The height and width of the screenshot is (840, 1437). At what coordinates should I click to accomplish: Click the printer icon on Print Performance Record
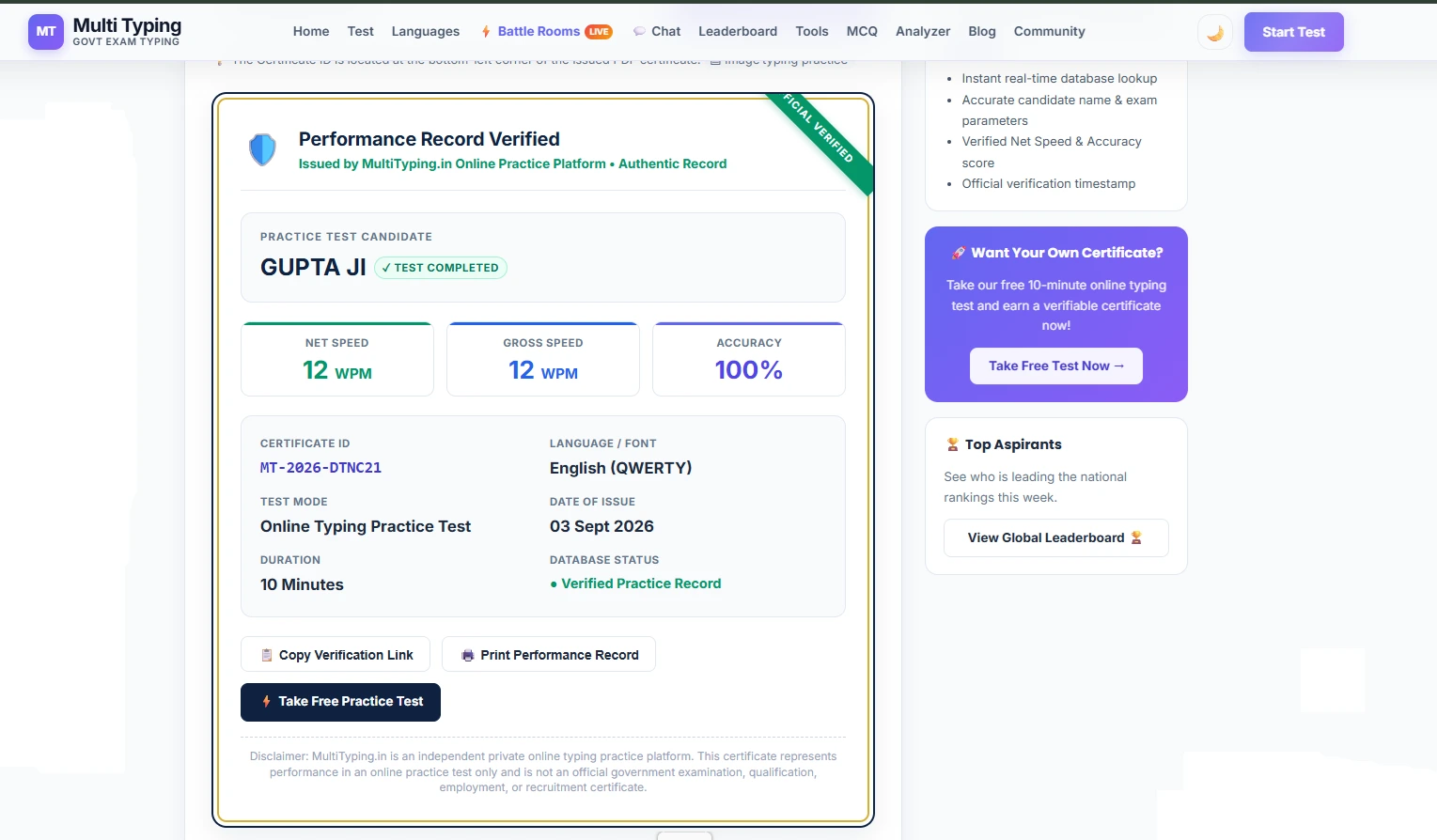[468, 655]
